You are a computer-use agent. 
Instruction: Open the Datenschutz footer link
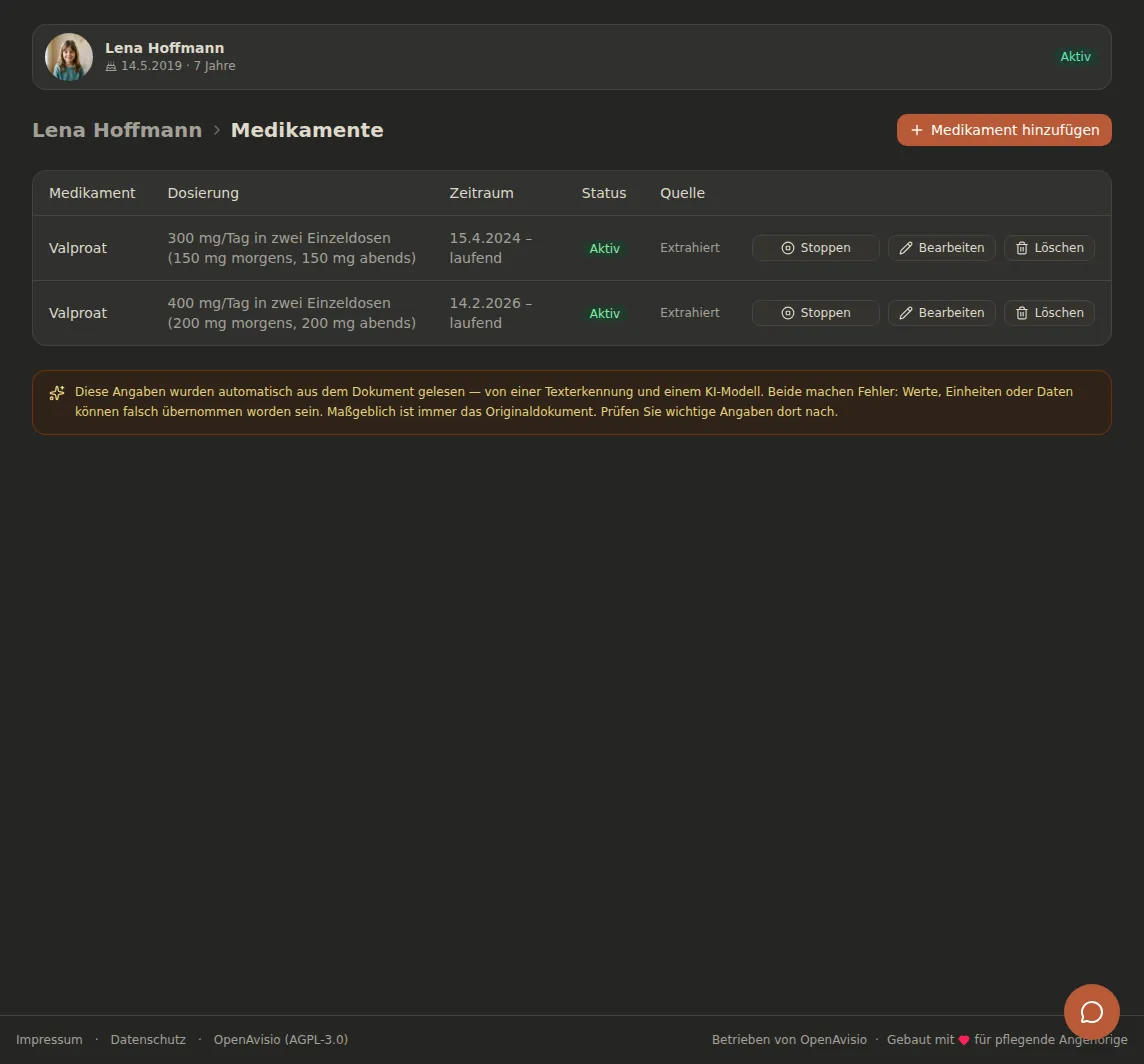(x=148, y=1040)
